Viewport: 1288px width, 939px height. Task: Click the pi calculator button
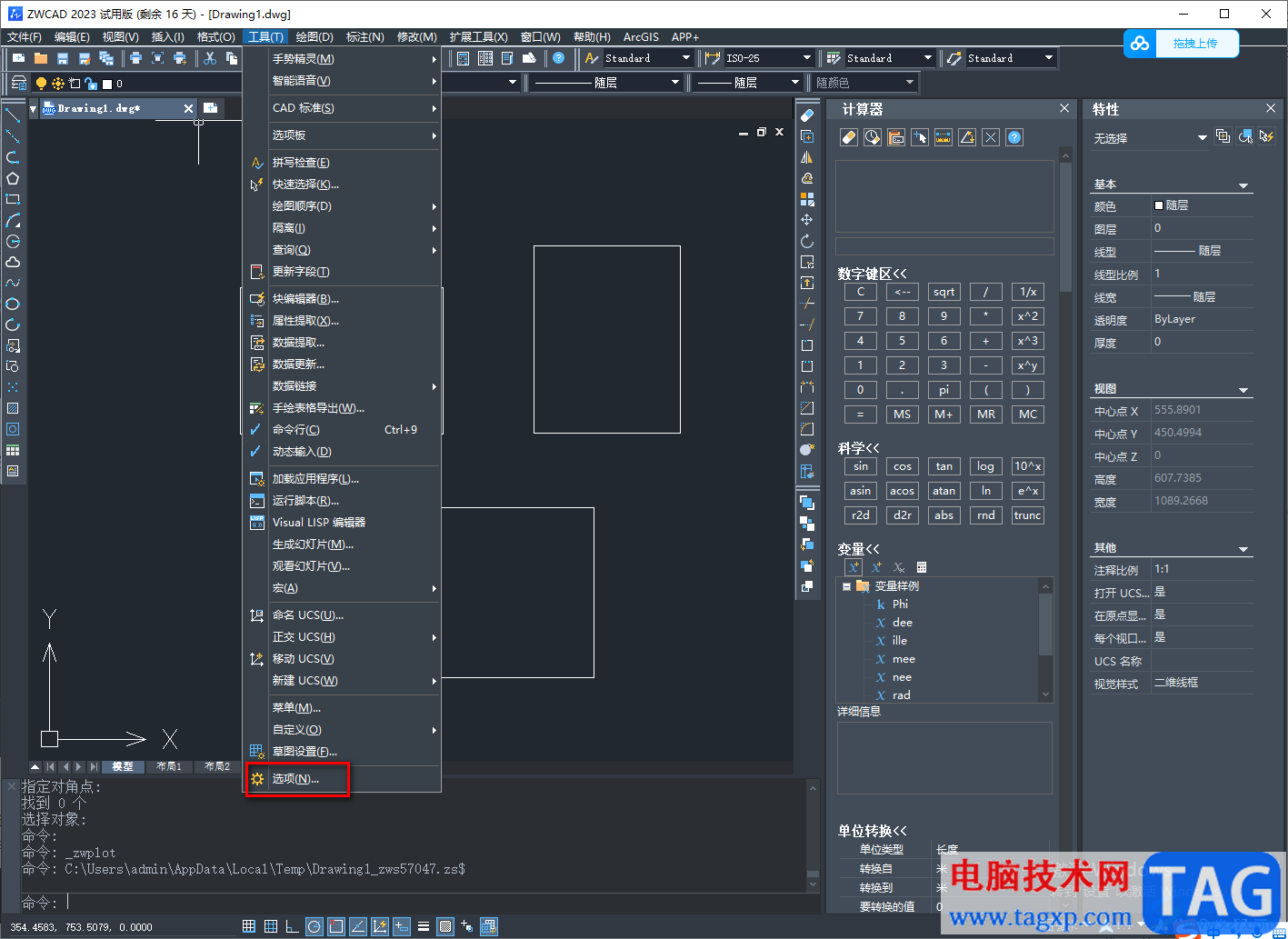click(x=944, y=390)
